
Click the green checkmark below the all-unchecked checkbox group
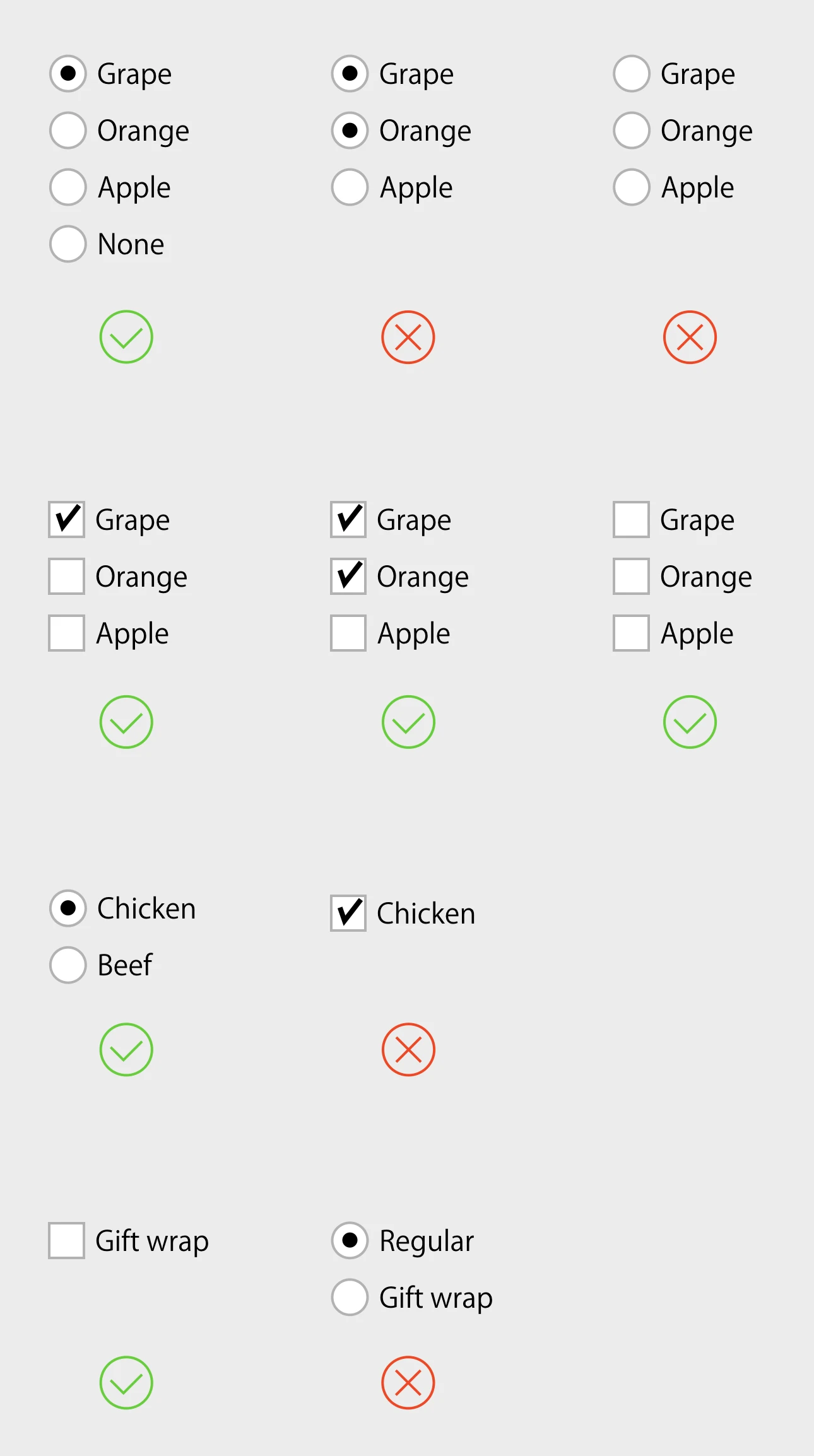point(690,722)
